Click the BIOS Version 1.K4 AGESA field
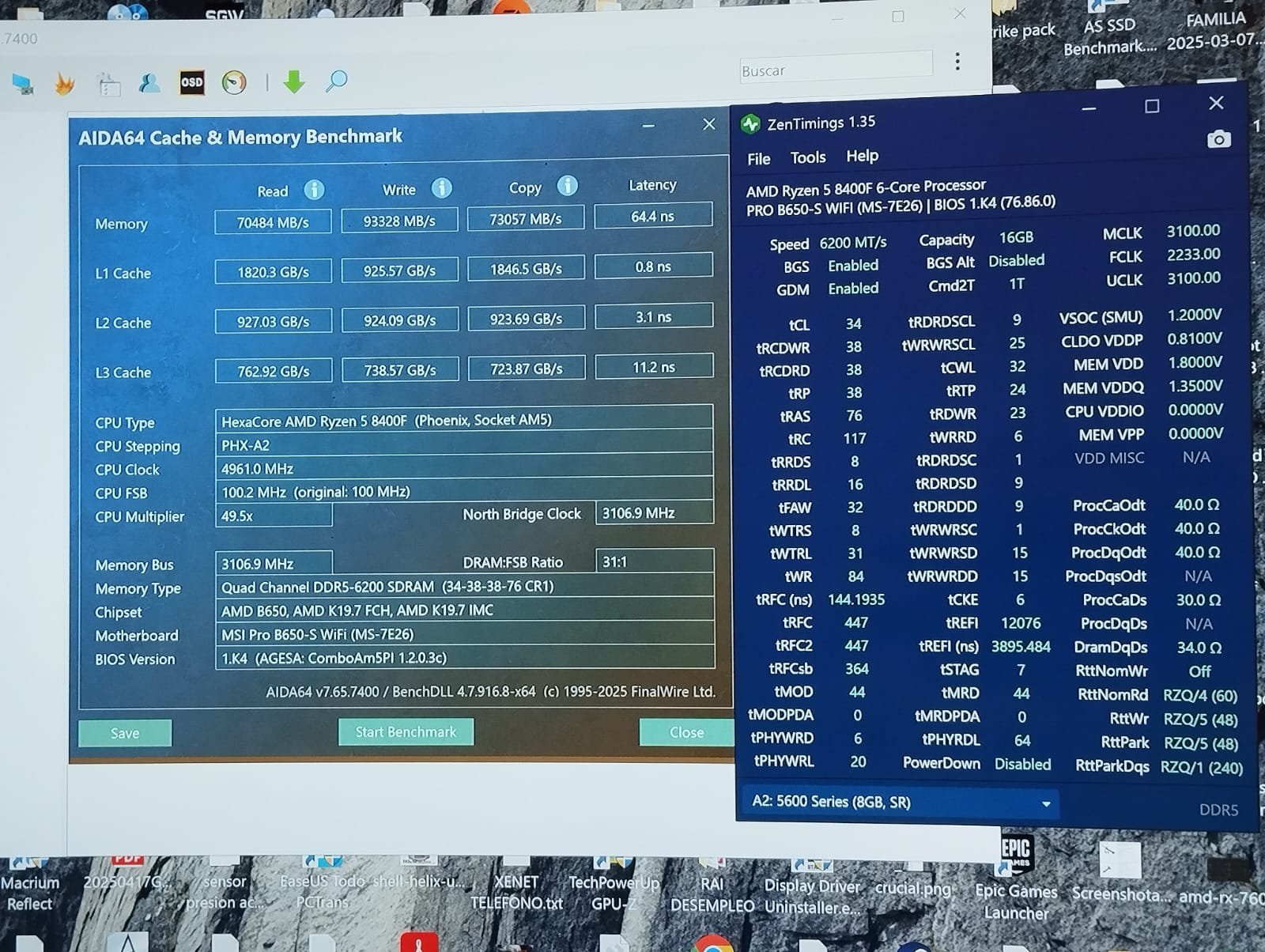Image resolution: width=1265 pixels, height=952 pixels. 465,658
